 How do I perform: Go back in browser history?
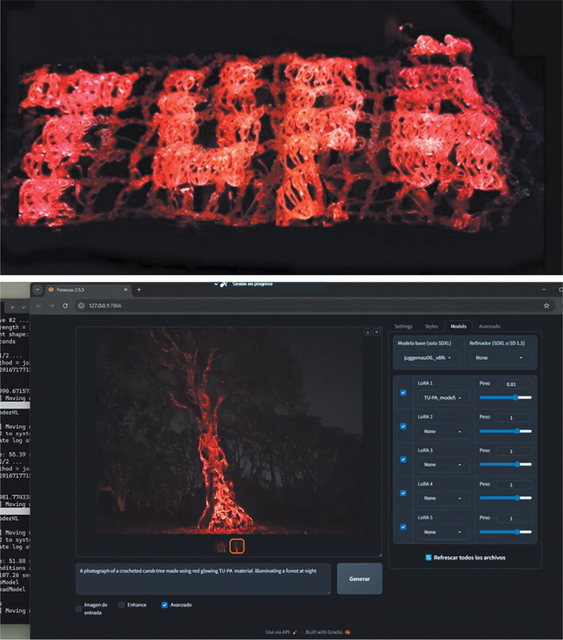tap(38, 306)
